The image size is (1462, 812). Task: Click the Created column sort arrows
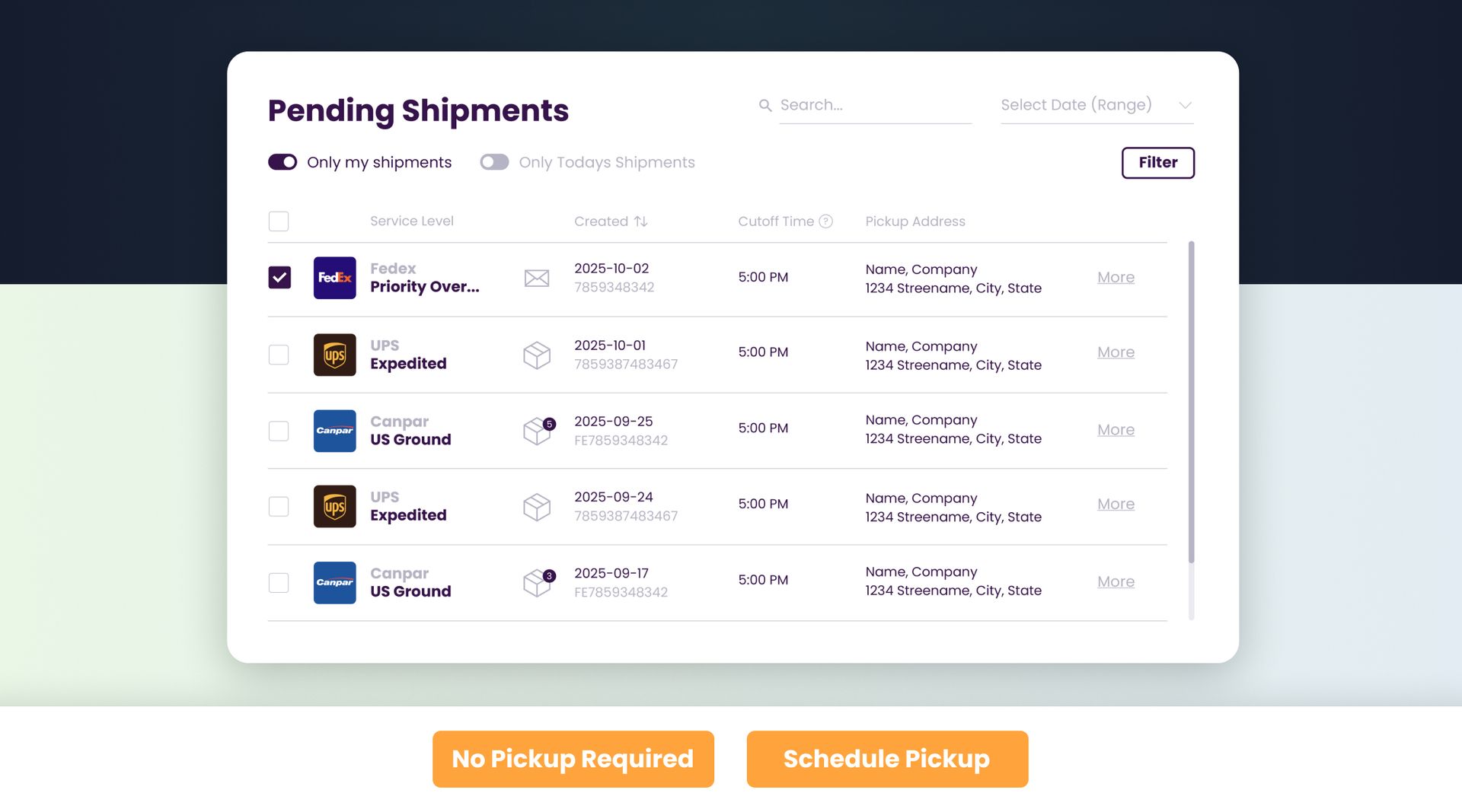pyautogui.click(x=641, y=221)
